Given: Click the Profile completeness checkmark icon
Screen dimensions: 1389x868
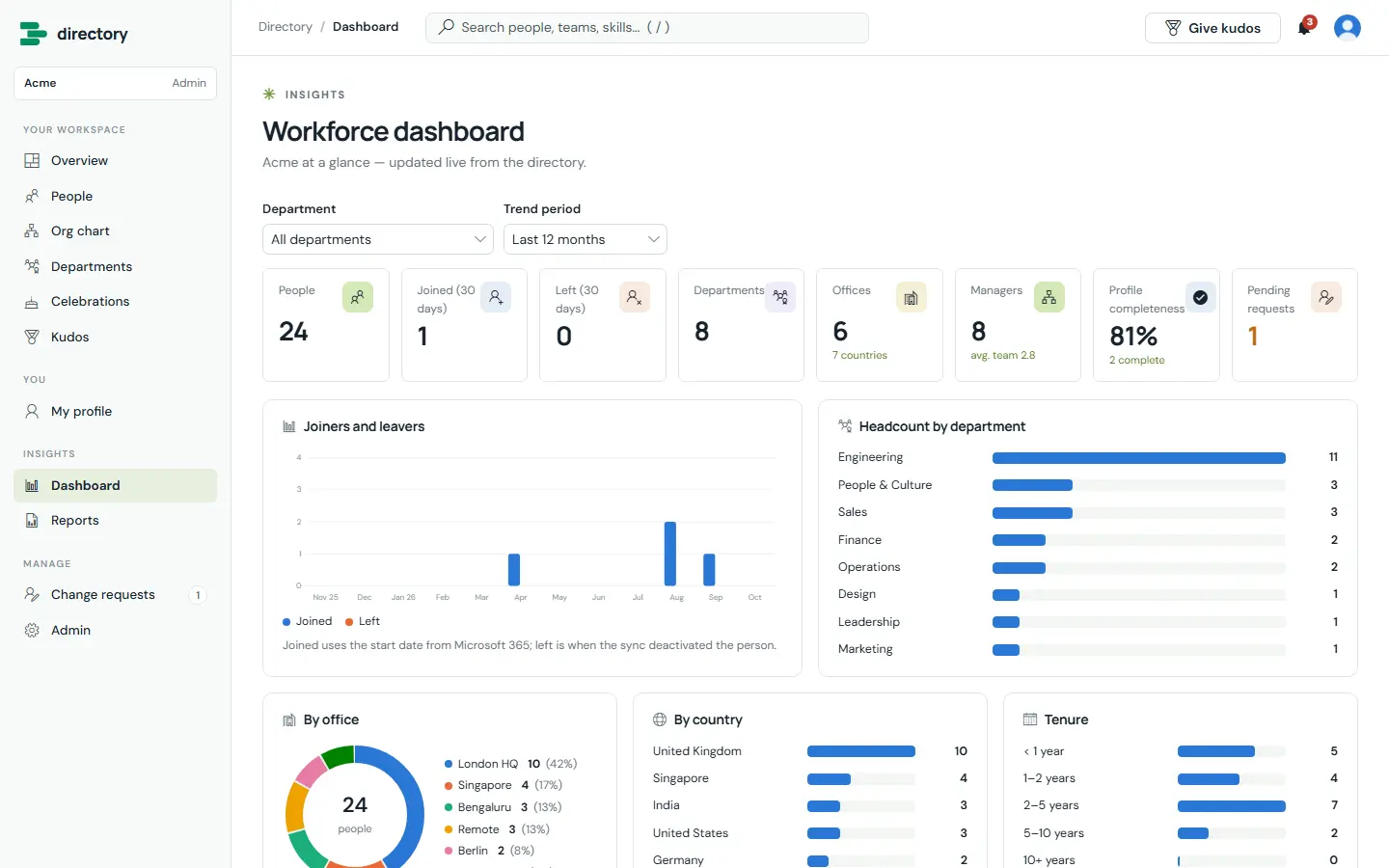Looking at the screenshot, I should (x=1200, y=297).
